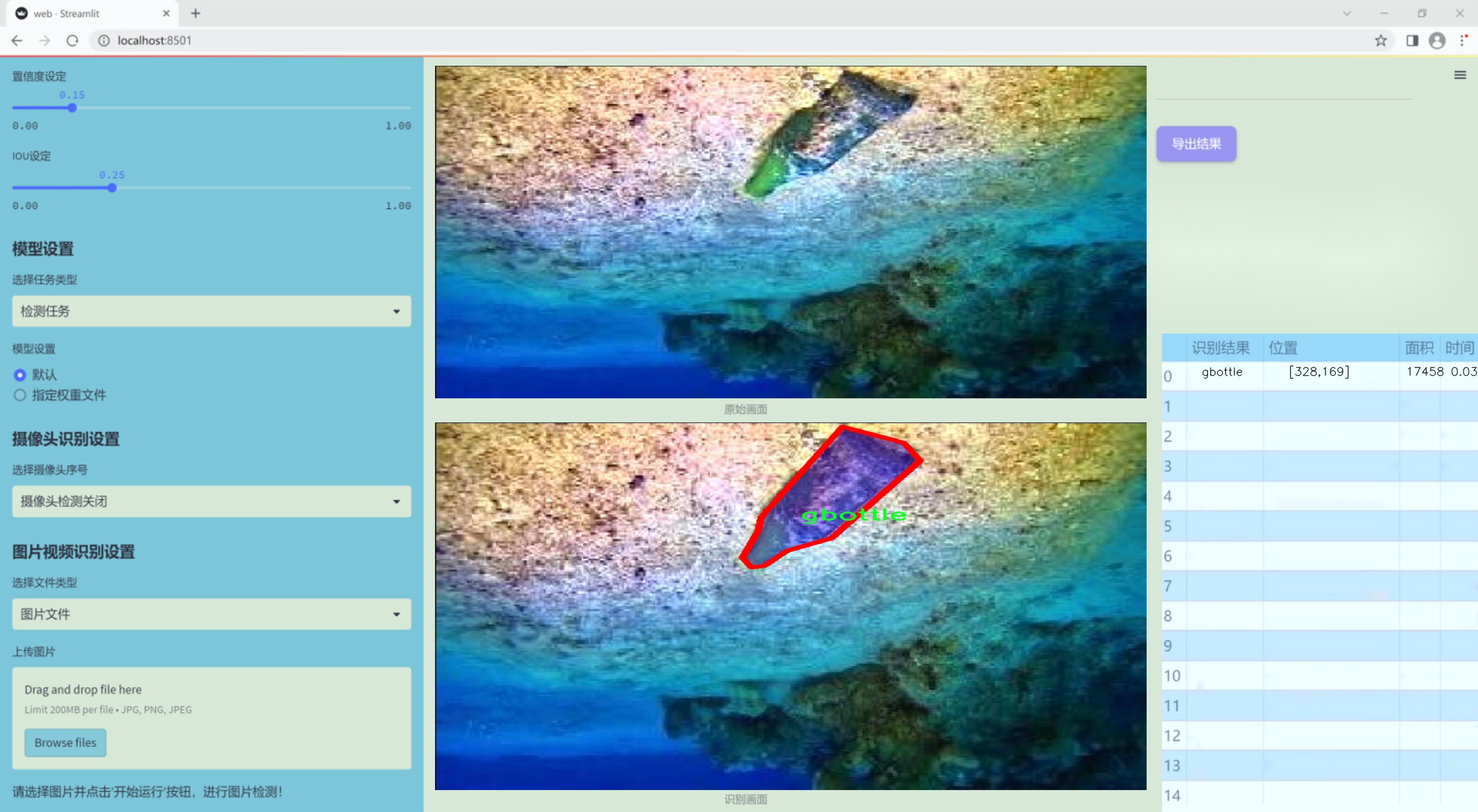Select the gbottle result table cell
Image resolution: width=1478 pixels, height=812 pixels.
click(x=1222, y=372)
